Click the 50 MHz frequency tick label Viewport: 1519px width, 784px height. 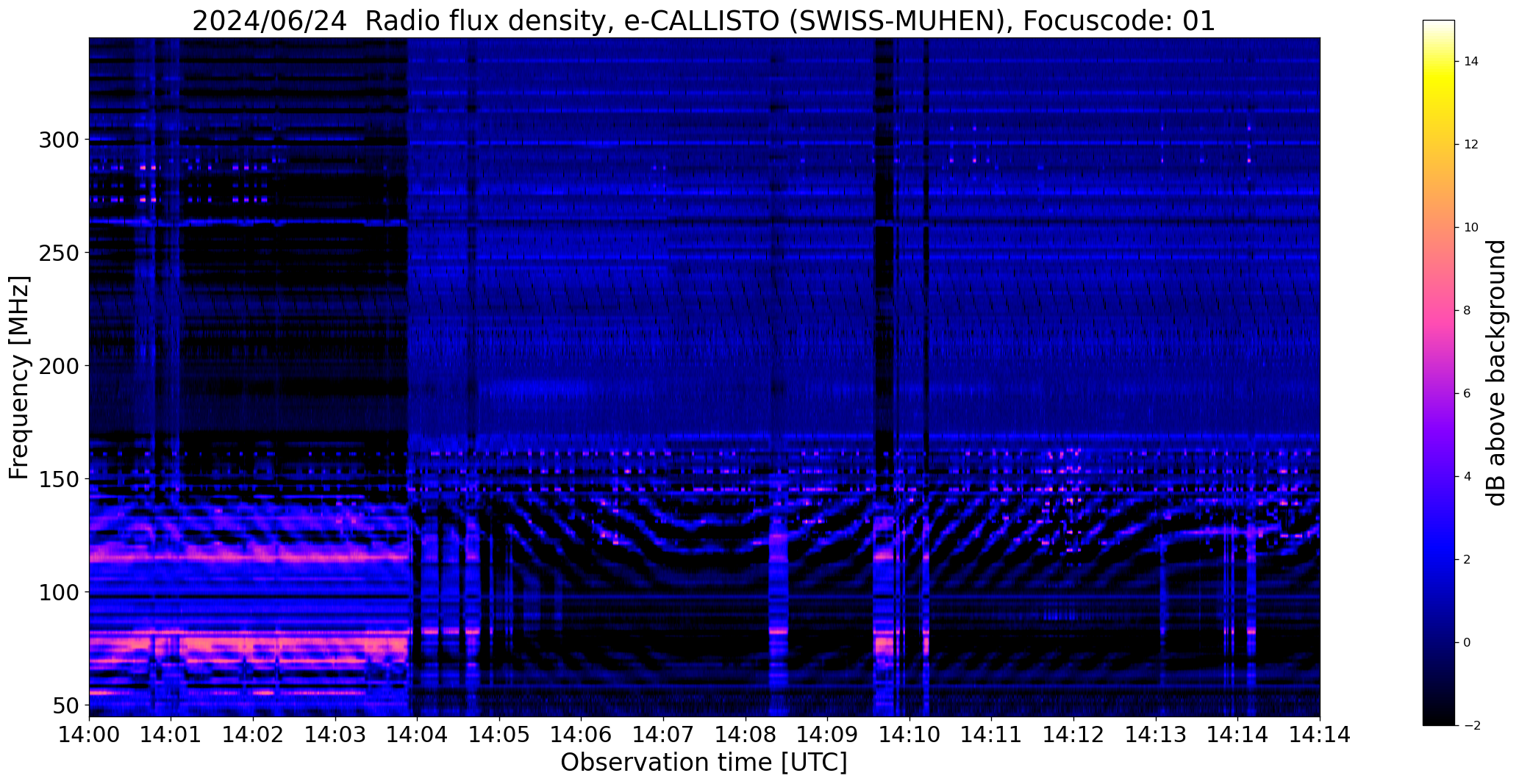[66, 705]
